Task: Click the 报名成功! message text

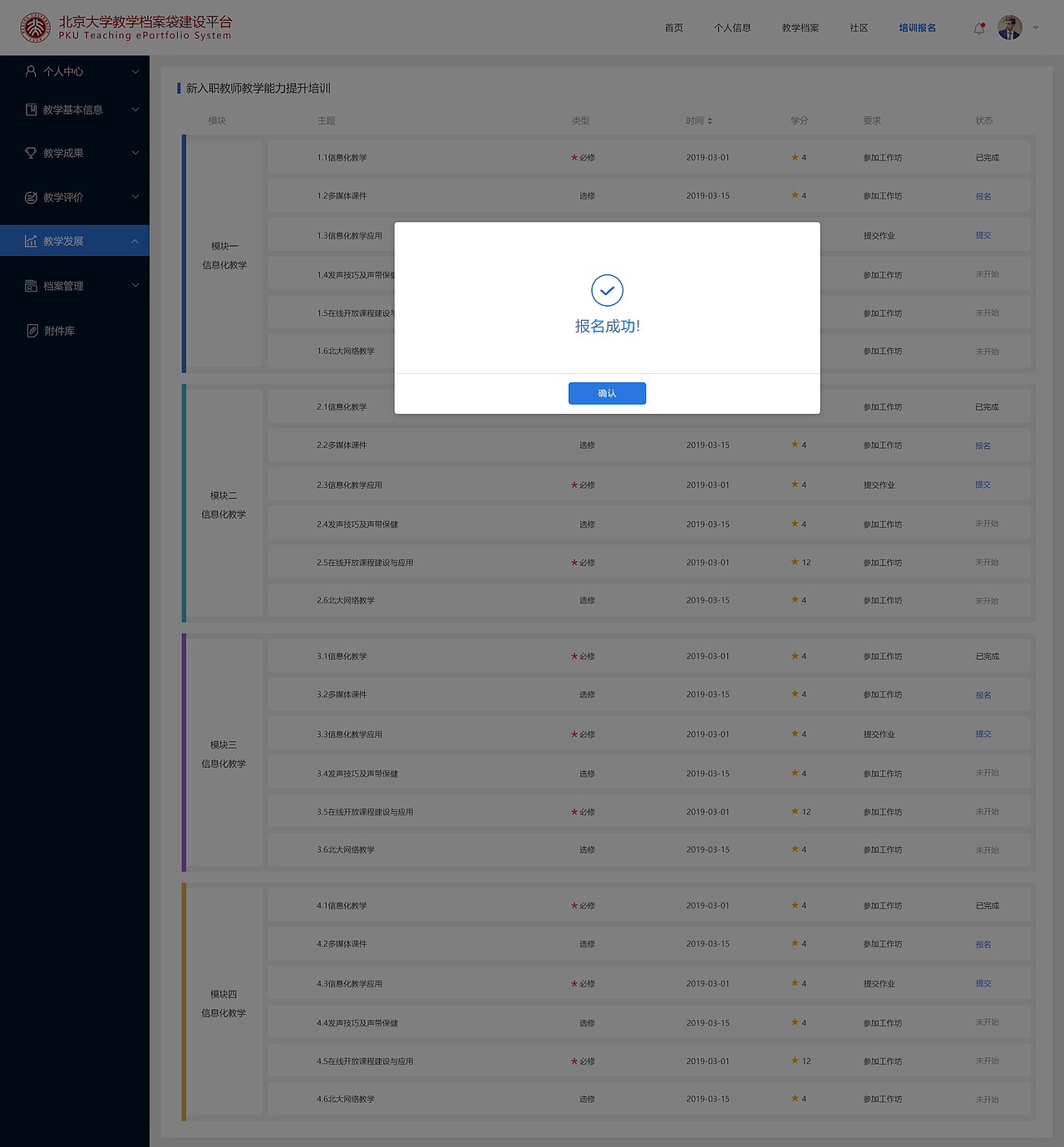Action: point(608,327)
